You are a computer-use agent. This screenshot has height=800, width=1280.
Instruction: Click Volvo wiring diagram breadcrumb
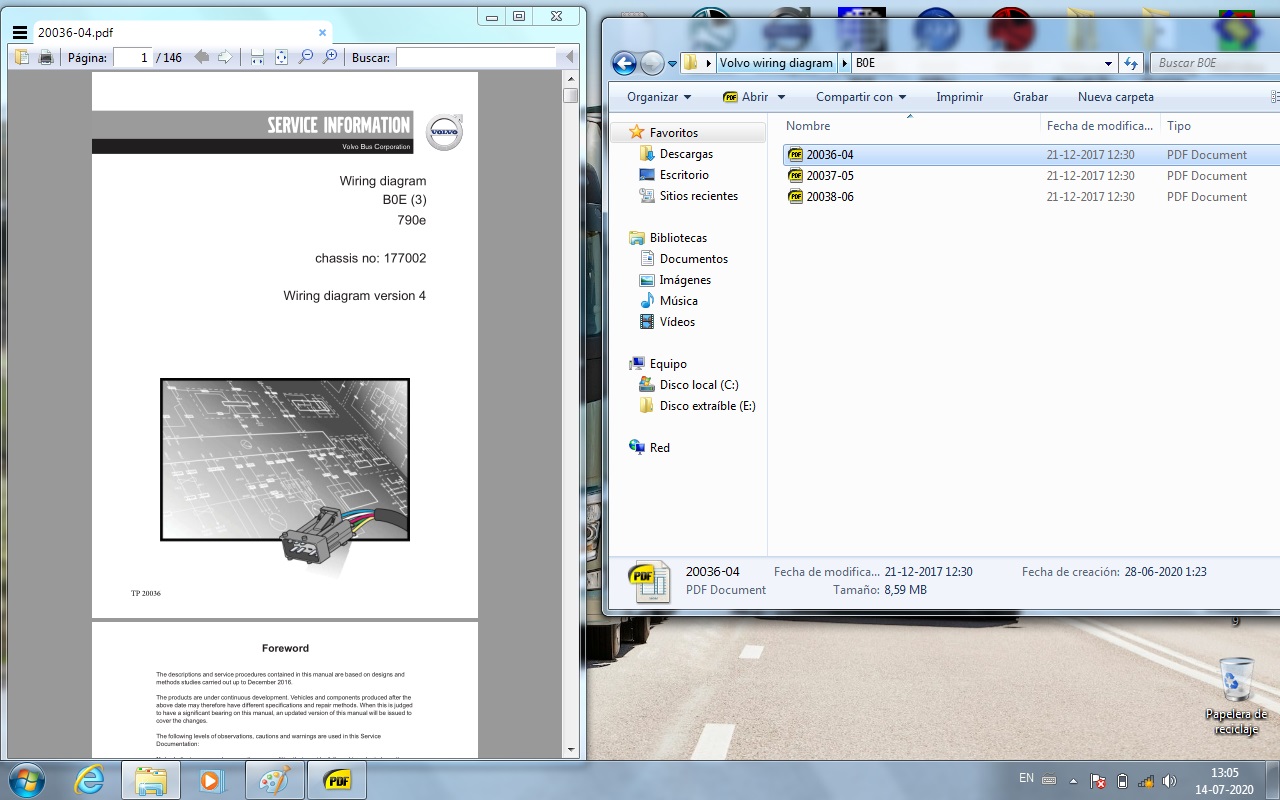(776, 63)
